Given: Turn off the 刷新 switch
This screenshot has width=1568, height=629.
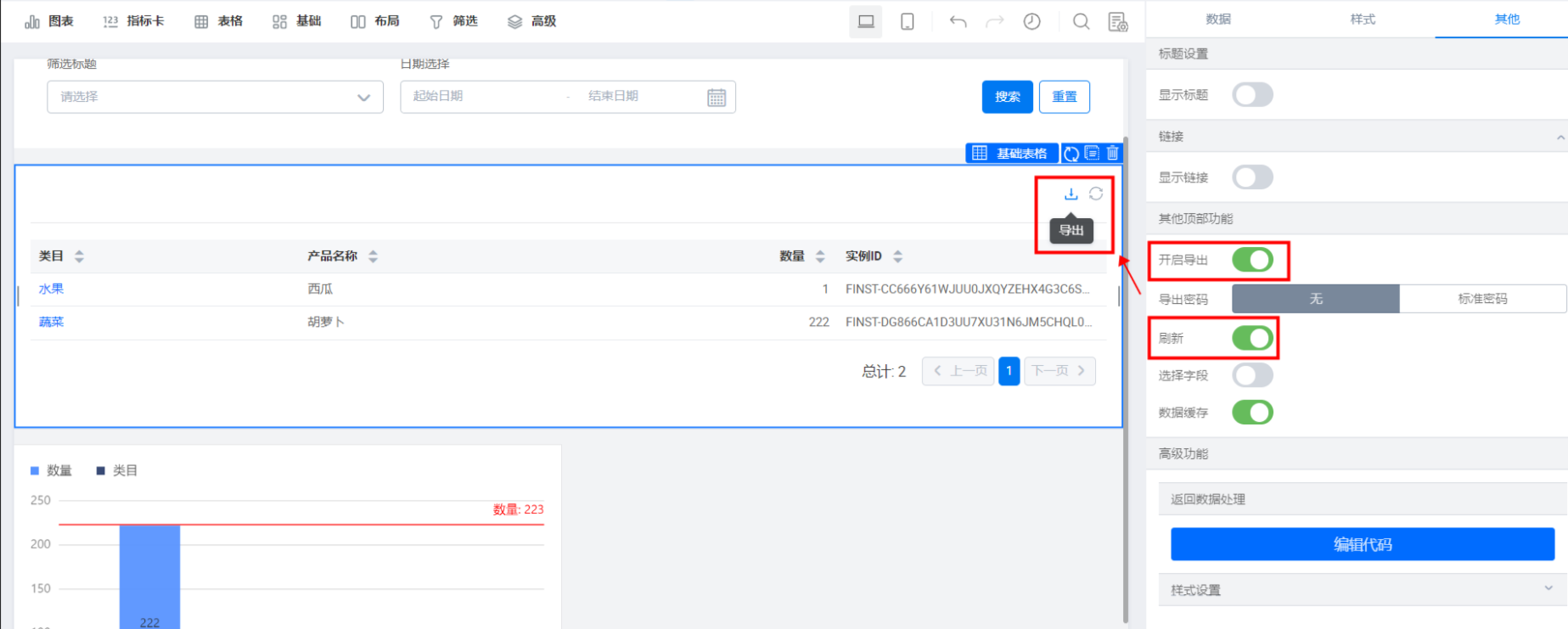Looking at the screenshot, I should point(1252,338).
